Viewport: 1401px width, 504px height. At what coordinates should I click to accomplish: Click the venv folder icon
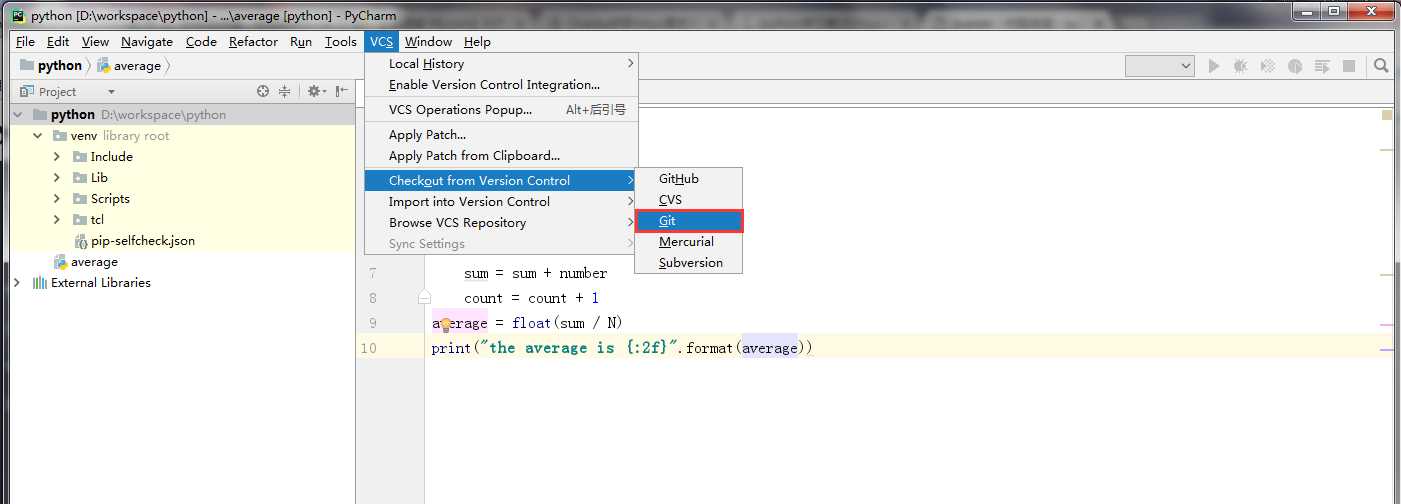[x=60, y=136]
